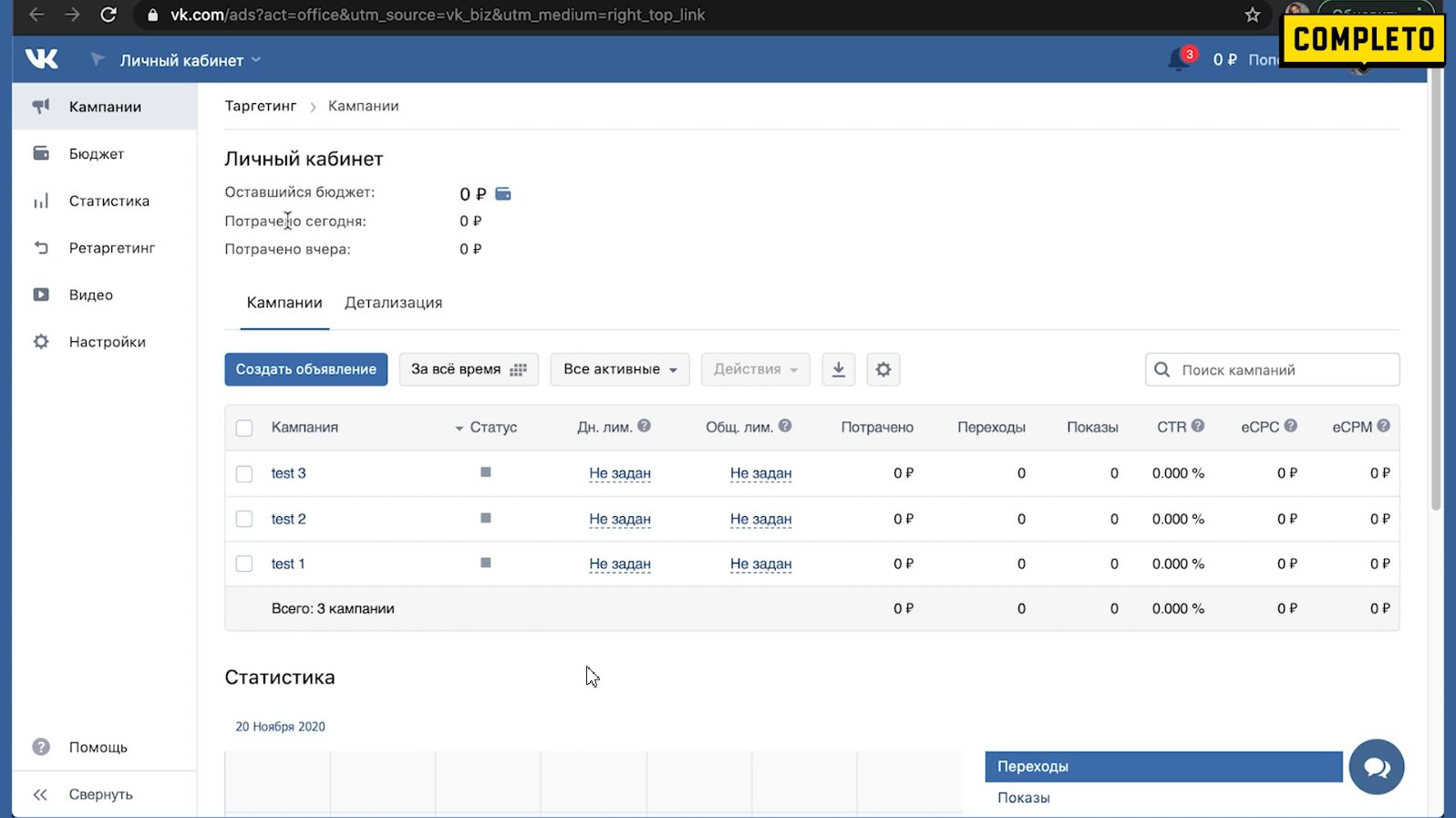
Task: Open campaign test 3 link
Action: click(288, 473)
